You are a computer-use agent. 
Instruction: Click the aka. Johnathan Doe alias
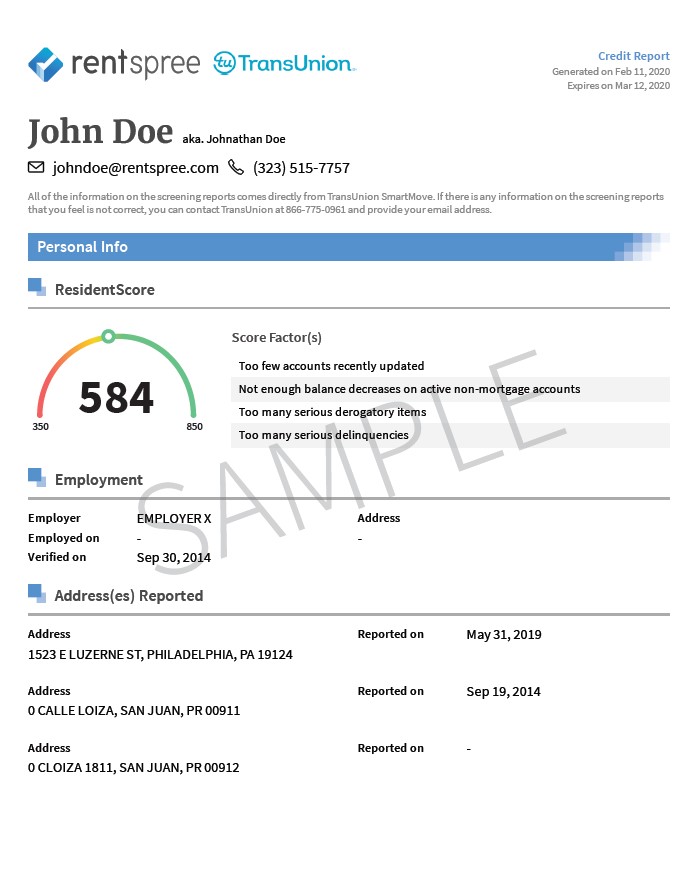pyautogui.click(x=234, y=139)
